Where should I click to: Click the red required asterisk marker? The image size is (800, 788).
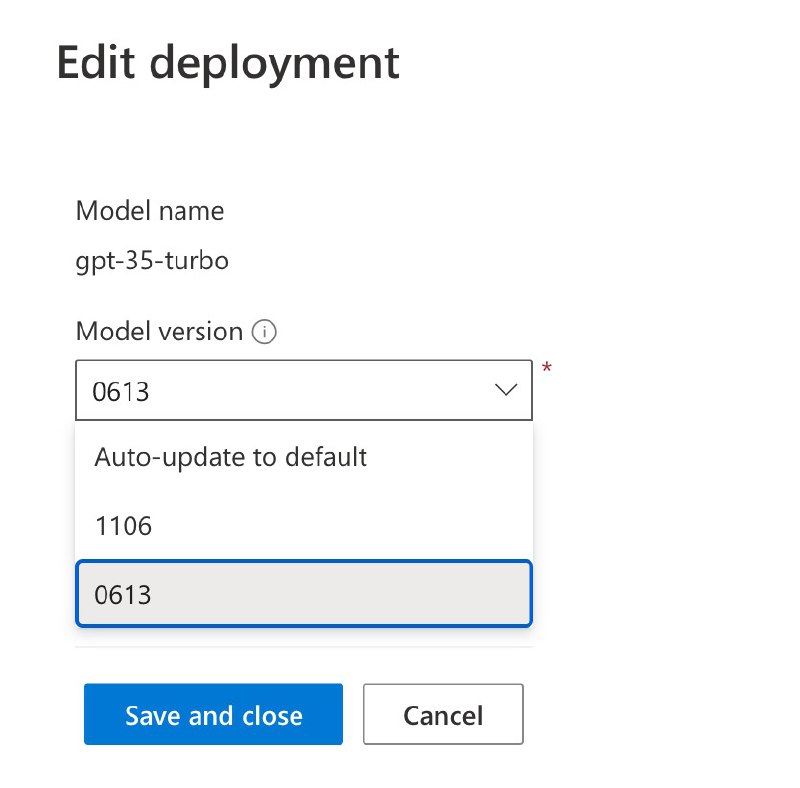pyautogui.click(x=546, y=368)
